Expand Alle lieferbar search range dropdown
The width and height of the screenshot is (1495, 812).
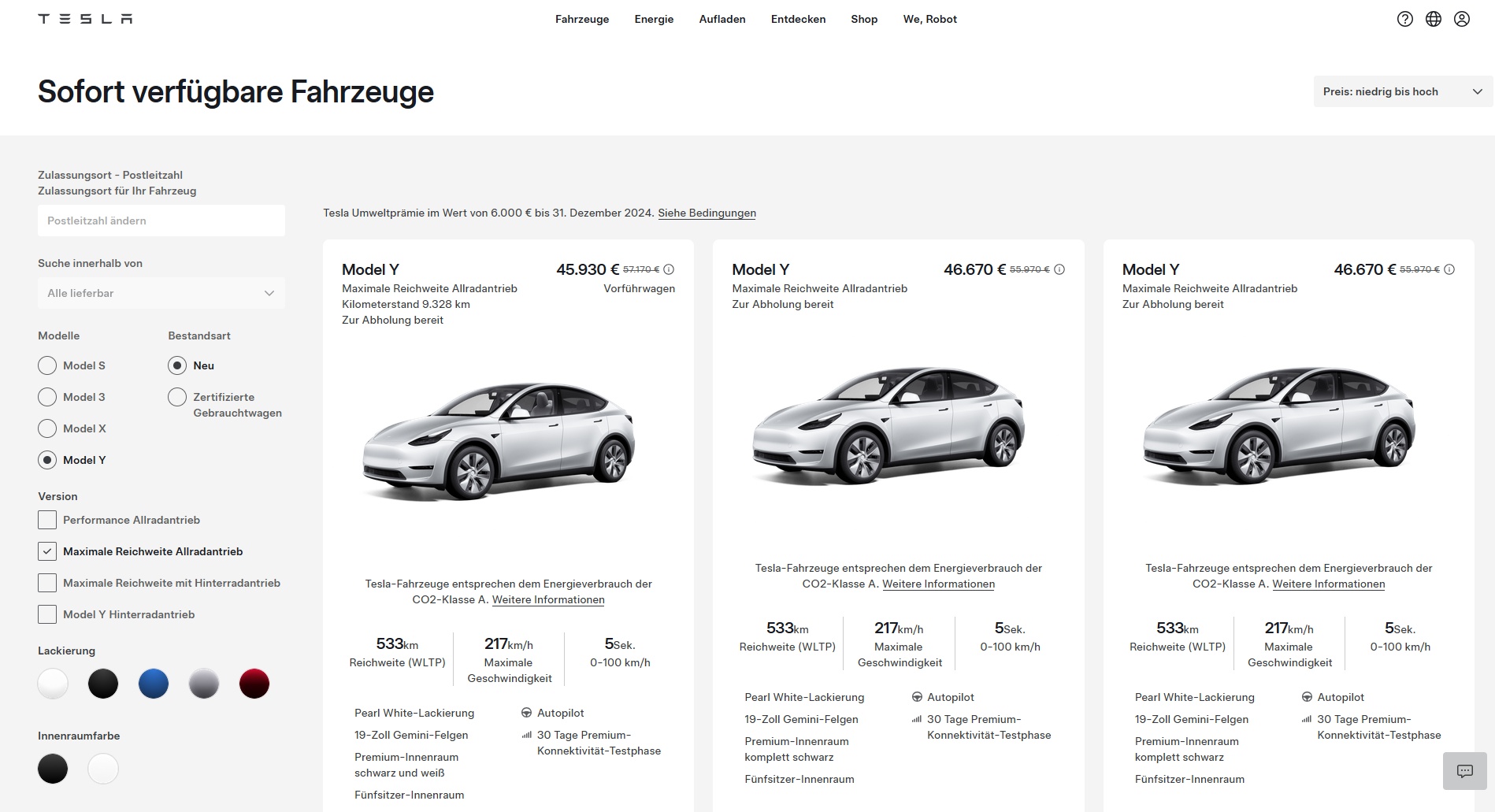[x=161, y=293]
